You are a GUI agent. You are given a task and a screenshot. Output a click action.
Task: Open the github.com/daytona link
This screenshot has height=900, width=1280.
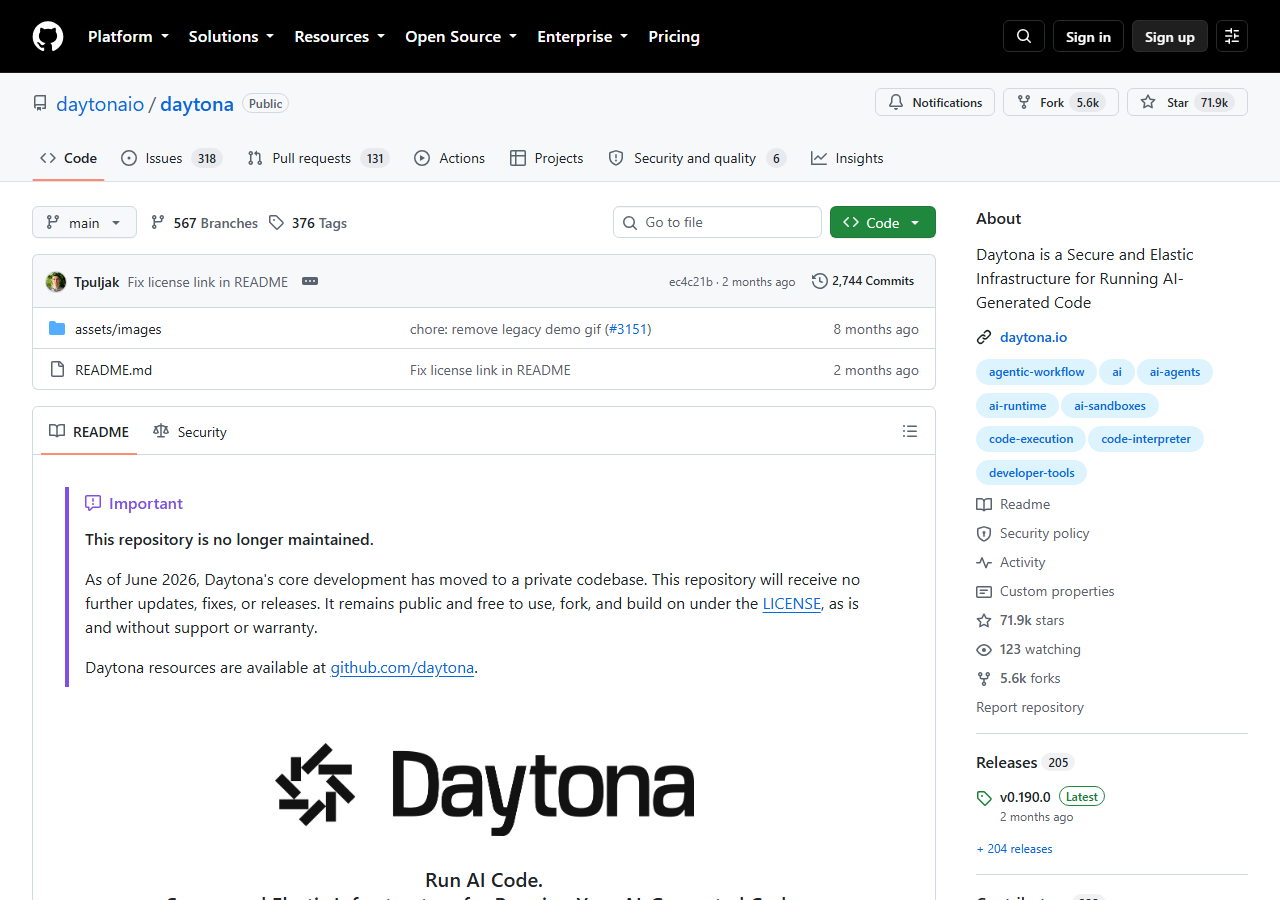[x=402, y=668]
